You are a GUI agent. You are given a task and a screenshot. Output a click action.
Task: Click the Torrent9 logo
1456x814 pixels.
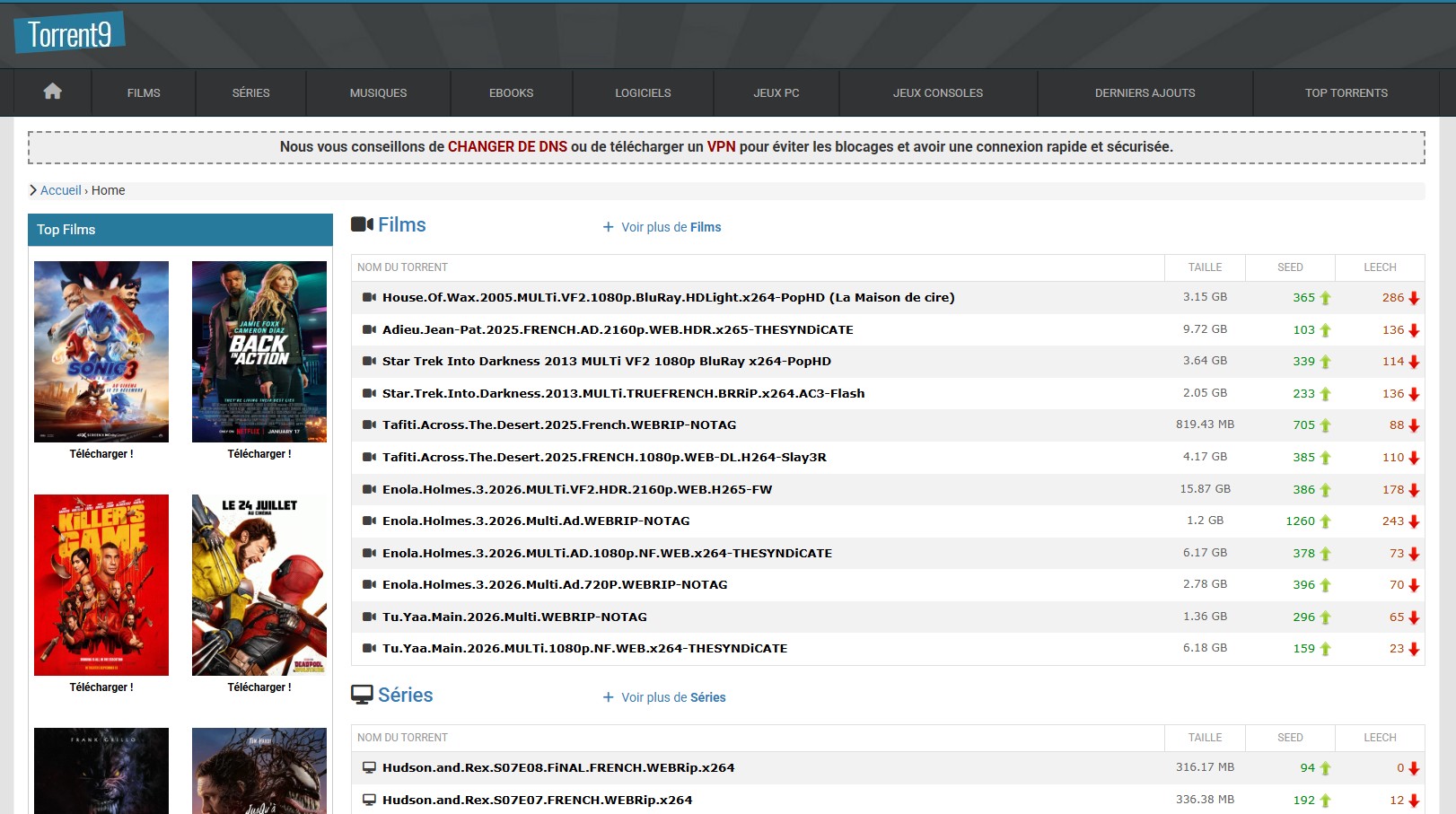click(69, 33)
